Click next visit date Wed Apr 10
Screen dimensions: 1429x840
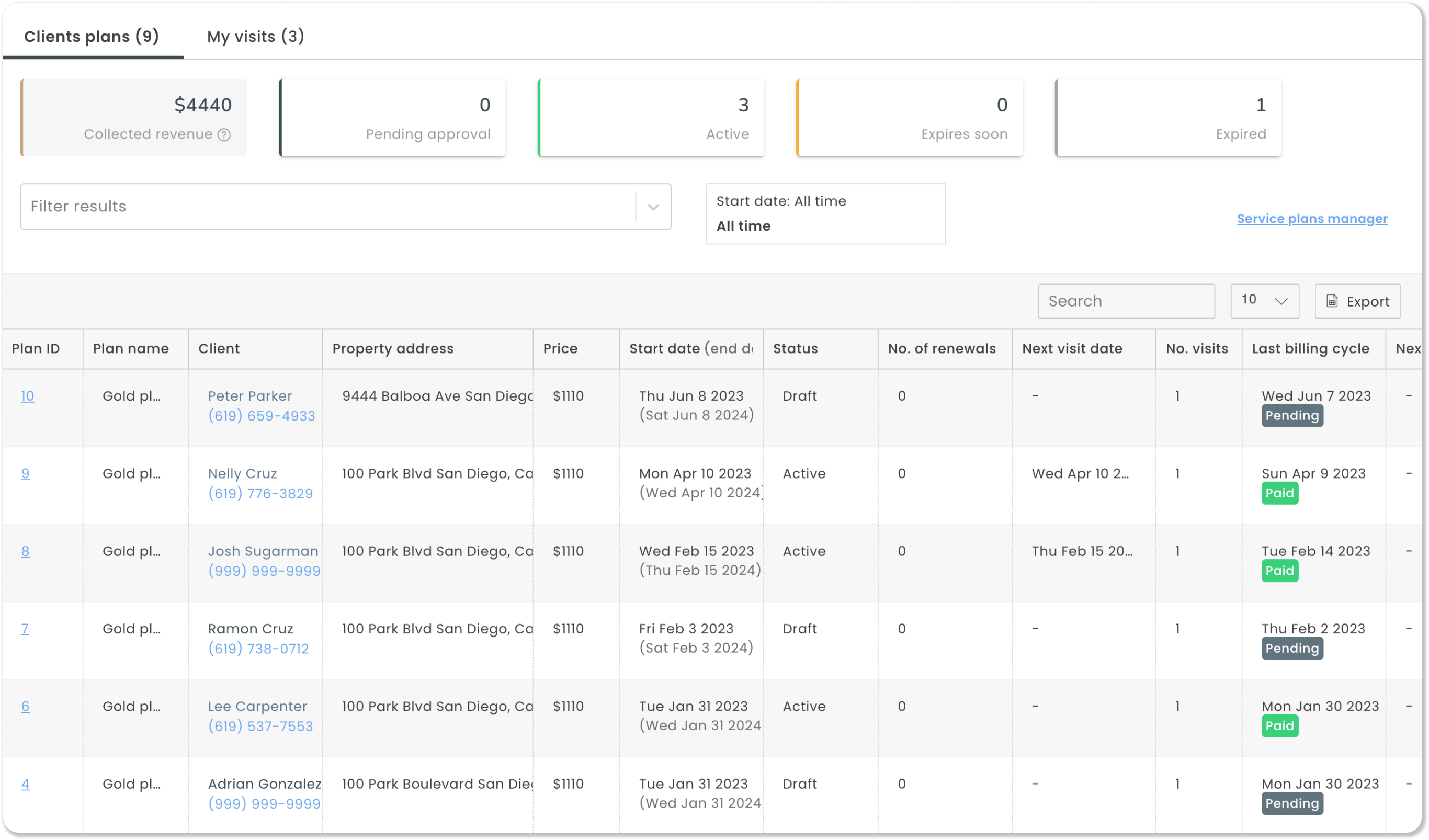click(x=1080, y=473)
